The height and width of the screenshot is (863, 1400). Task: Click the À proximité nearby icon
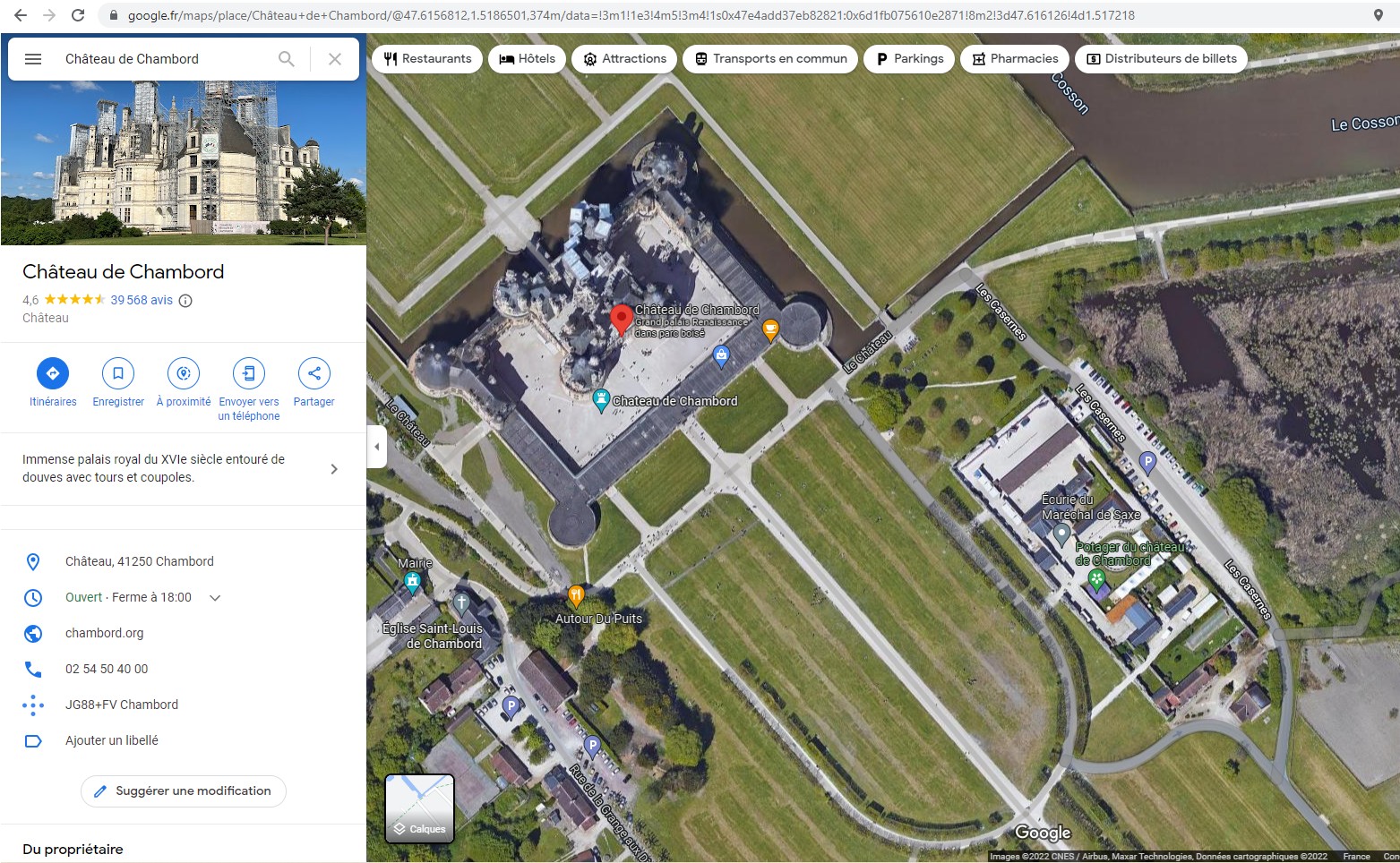tap(184, 373)
